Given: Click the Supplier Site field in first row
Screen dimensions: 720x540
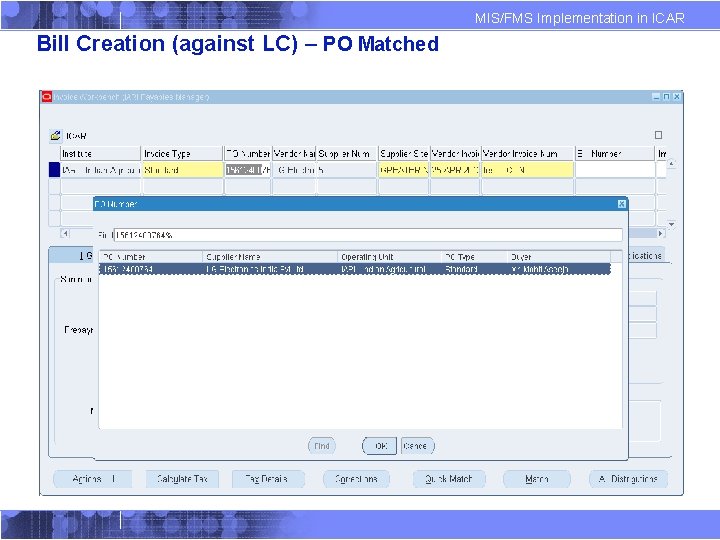Looking at the screenshot, I should 403,170.
